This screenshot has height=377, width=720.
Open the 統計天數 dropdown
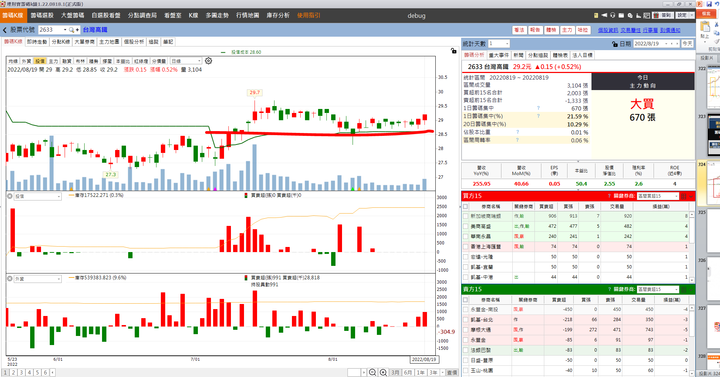pyautogui.click(x=506, y=44)
